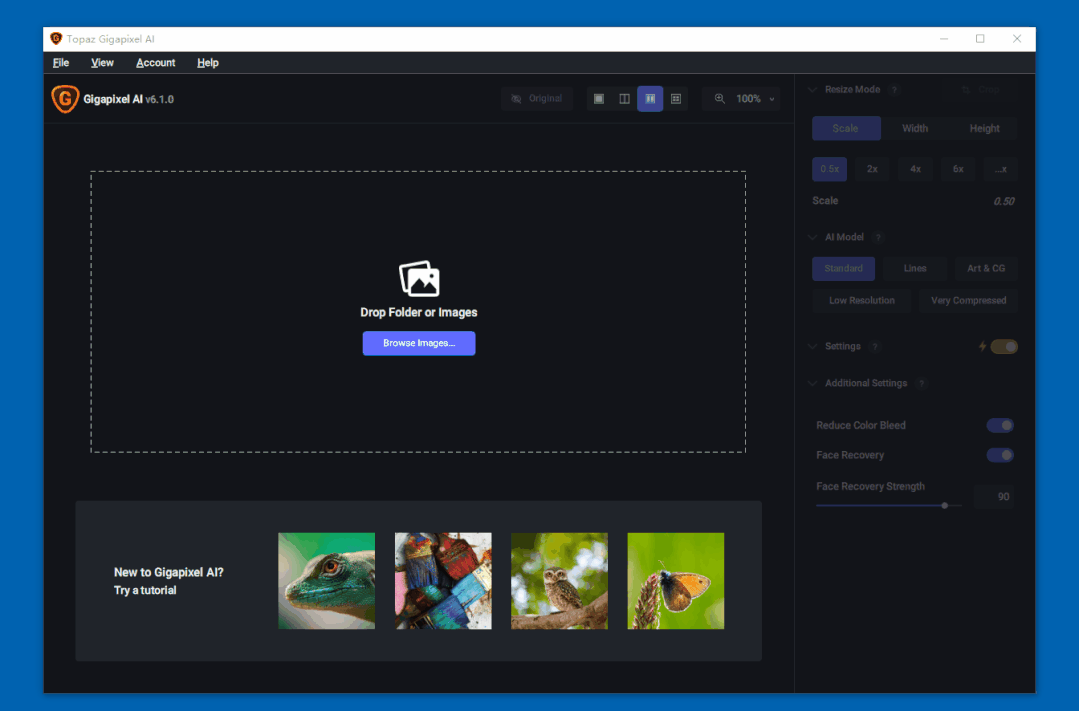The width and height of the screenshot is (1079, 711).
Task: Click the image stack icon in drop zone
Action: (419, 279)
